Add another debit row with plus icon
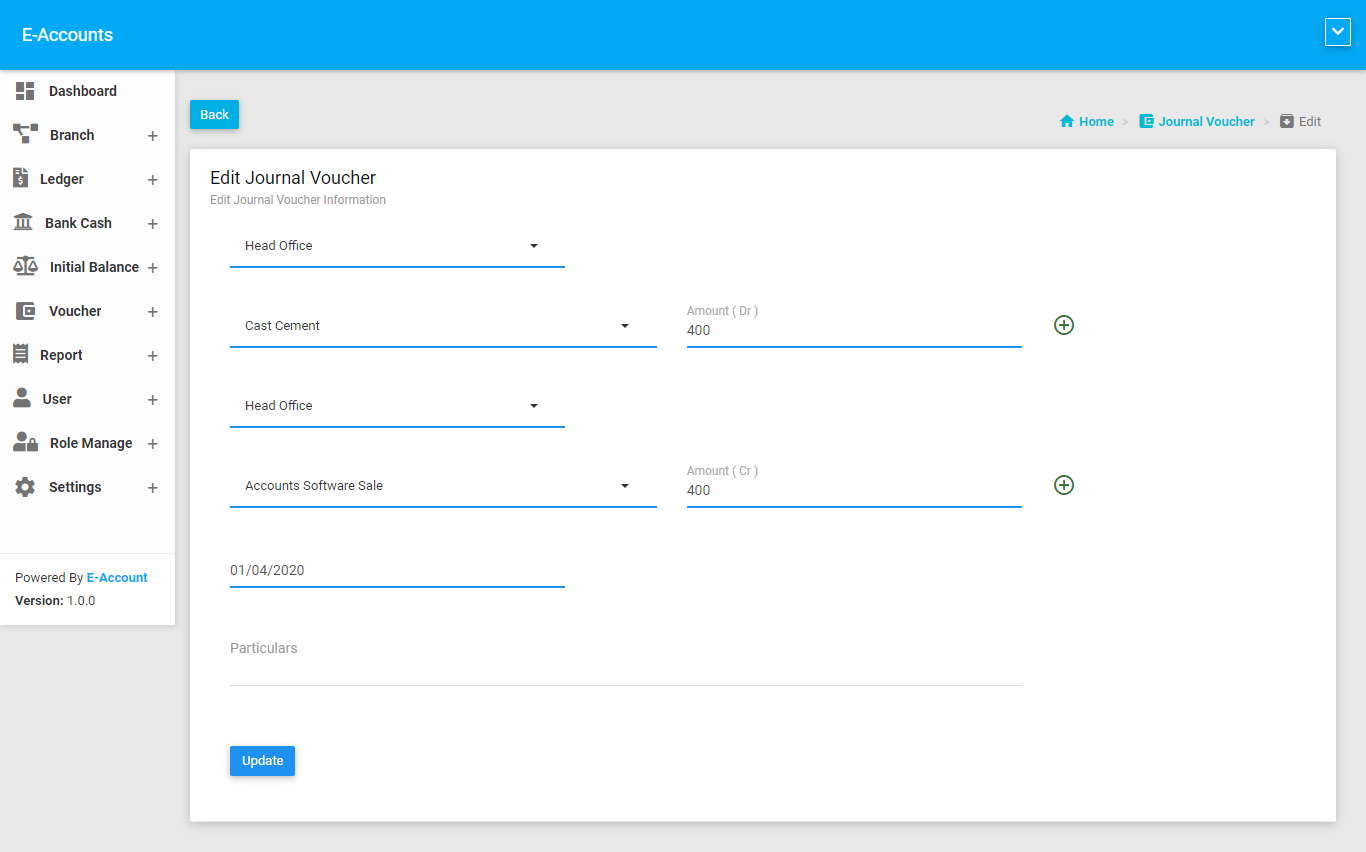Viewport: 1366px width, 852px height. pyautogui.click(x=1064, y=325)
